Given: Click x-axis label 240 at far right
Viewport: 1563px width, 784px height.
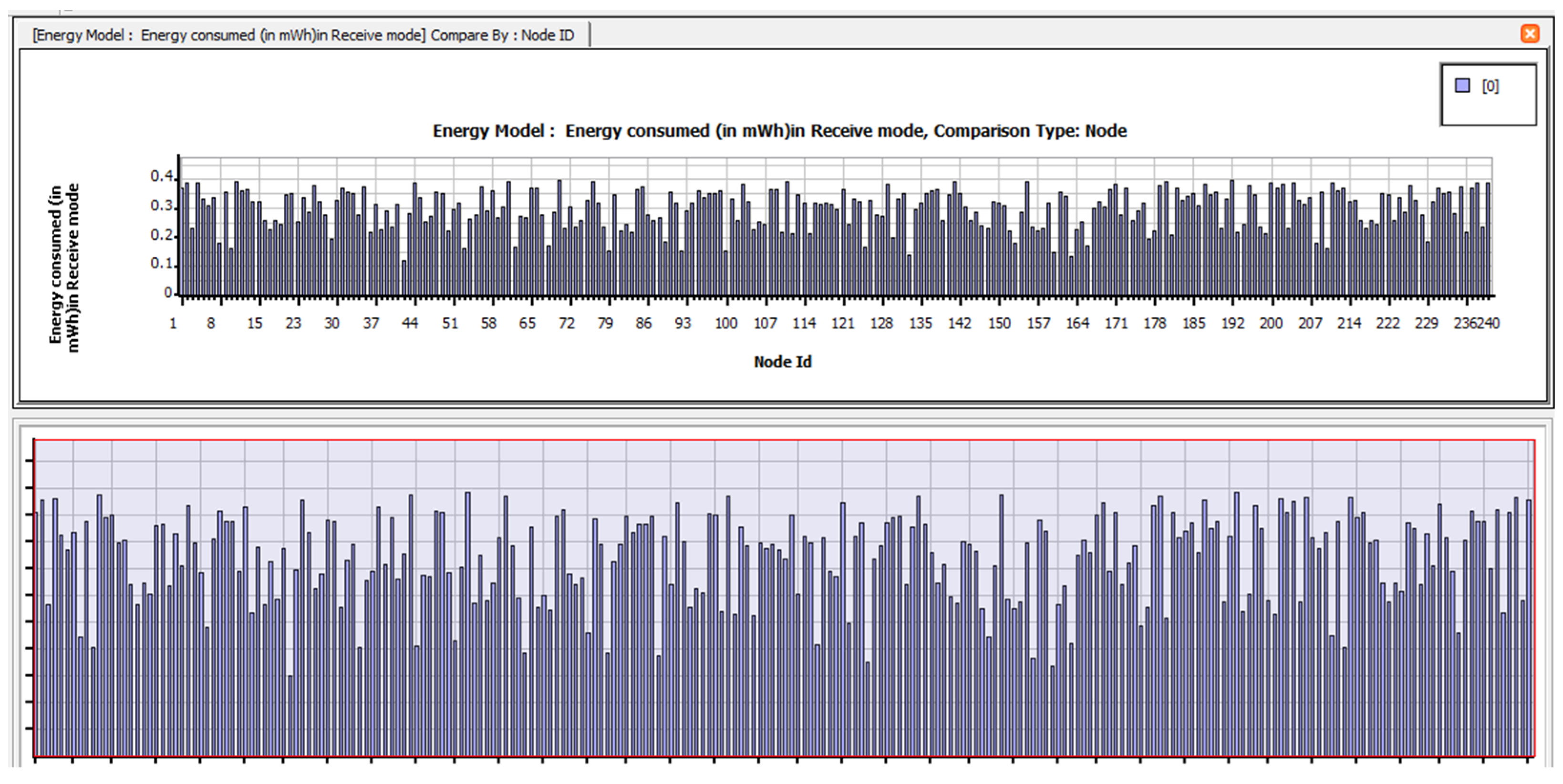Looking at the screenshot, I should point(1489,323).
